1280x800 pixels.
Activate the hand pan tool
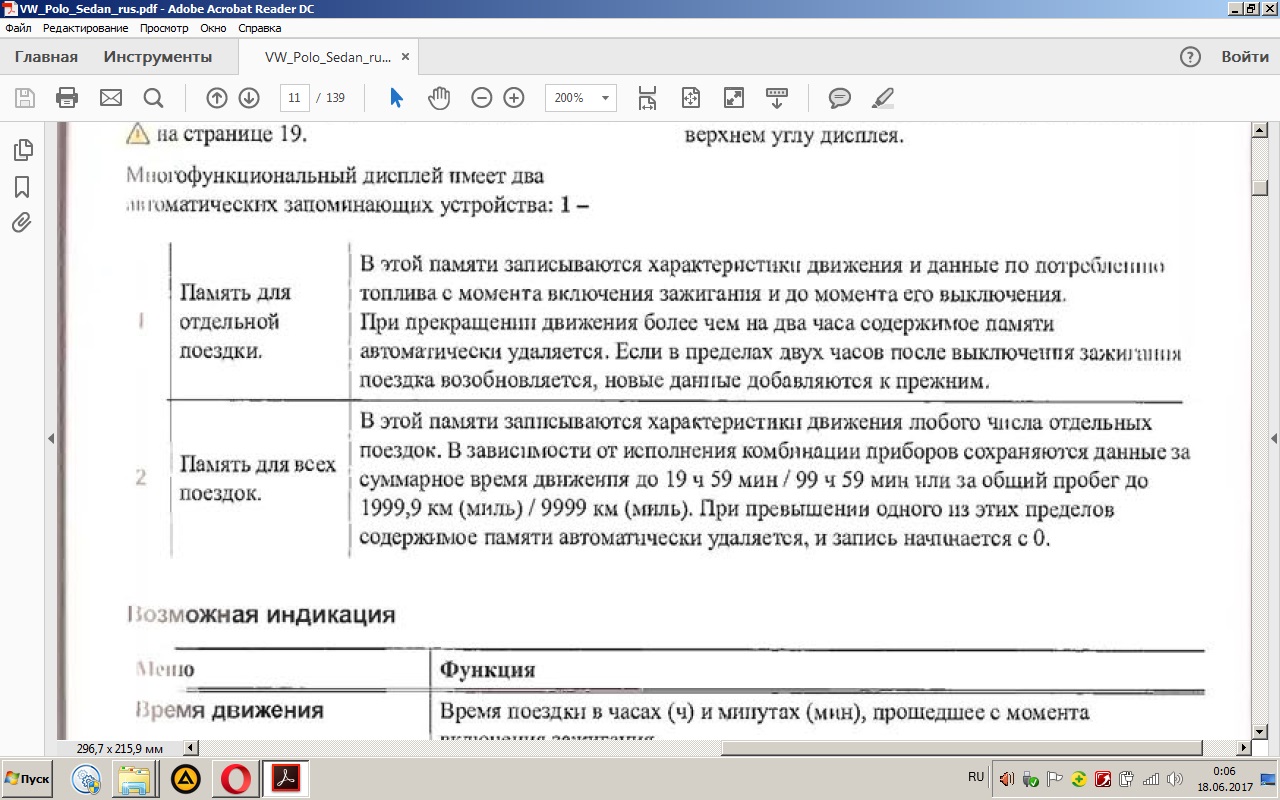coord(439,98)
